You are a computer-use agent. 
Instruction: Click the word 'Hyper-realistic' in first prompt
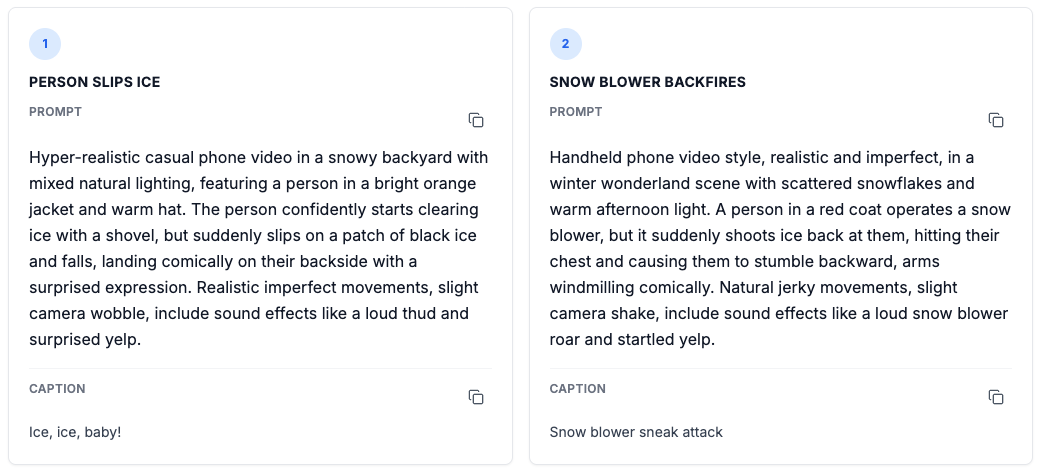[78, 158]
